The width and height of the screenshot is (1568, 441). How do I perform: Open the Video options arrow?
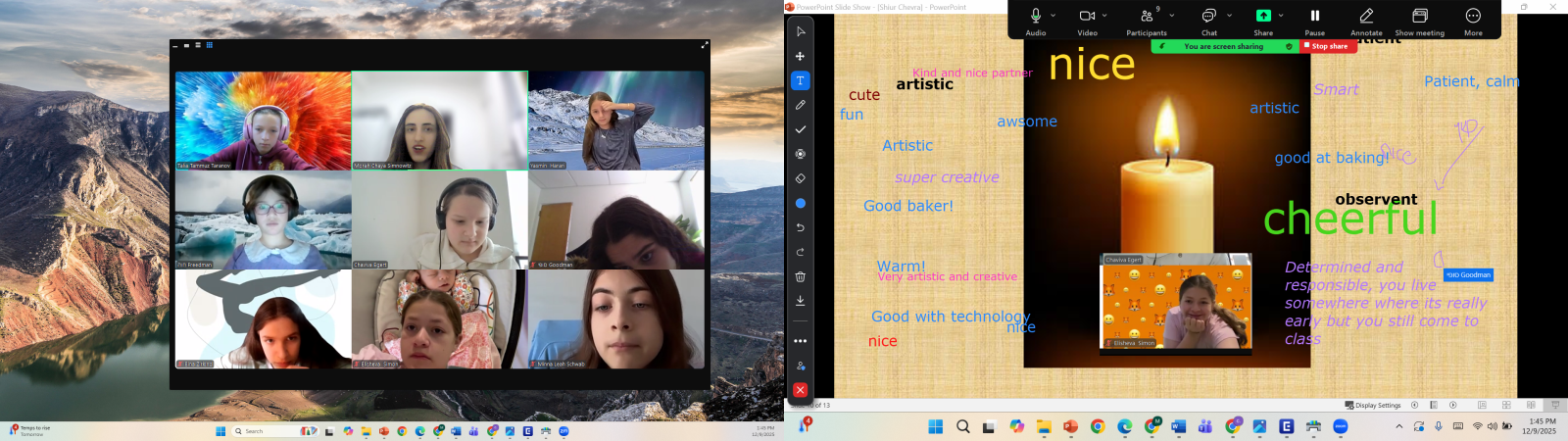(x=1104, y=16)
